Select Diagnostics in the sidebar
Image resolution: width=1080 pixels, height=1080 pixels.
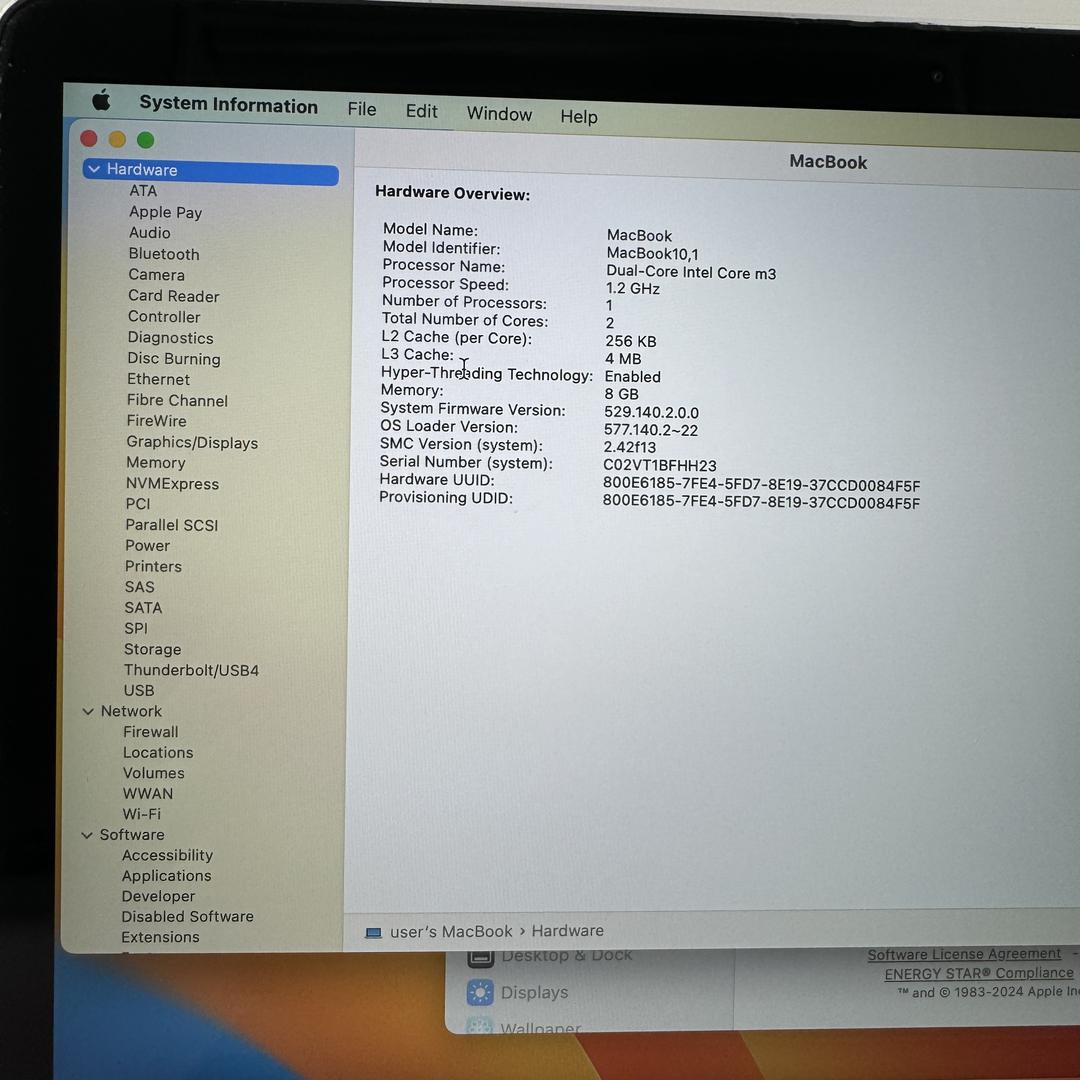pyautogui.click(x=170, y=338)
